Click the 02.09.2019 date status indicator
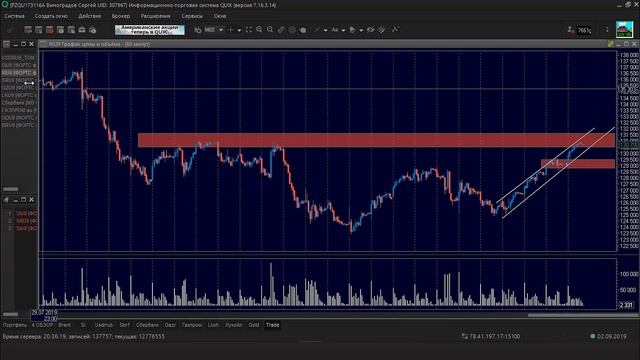The width and height of the screenshot is (640, 360). [608, 337]
